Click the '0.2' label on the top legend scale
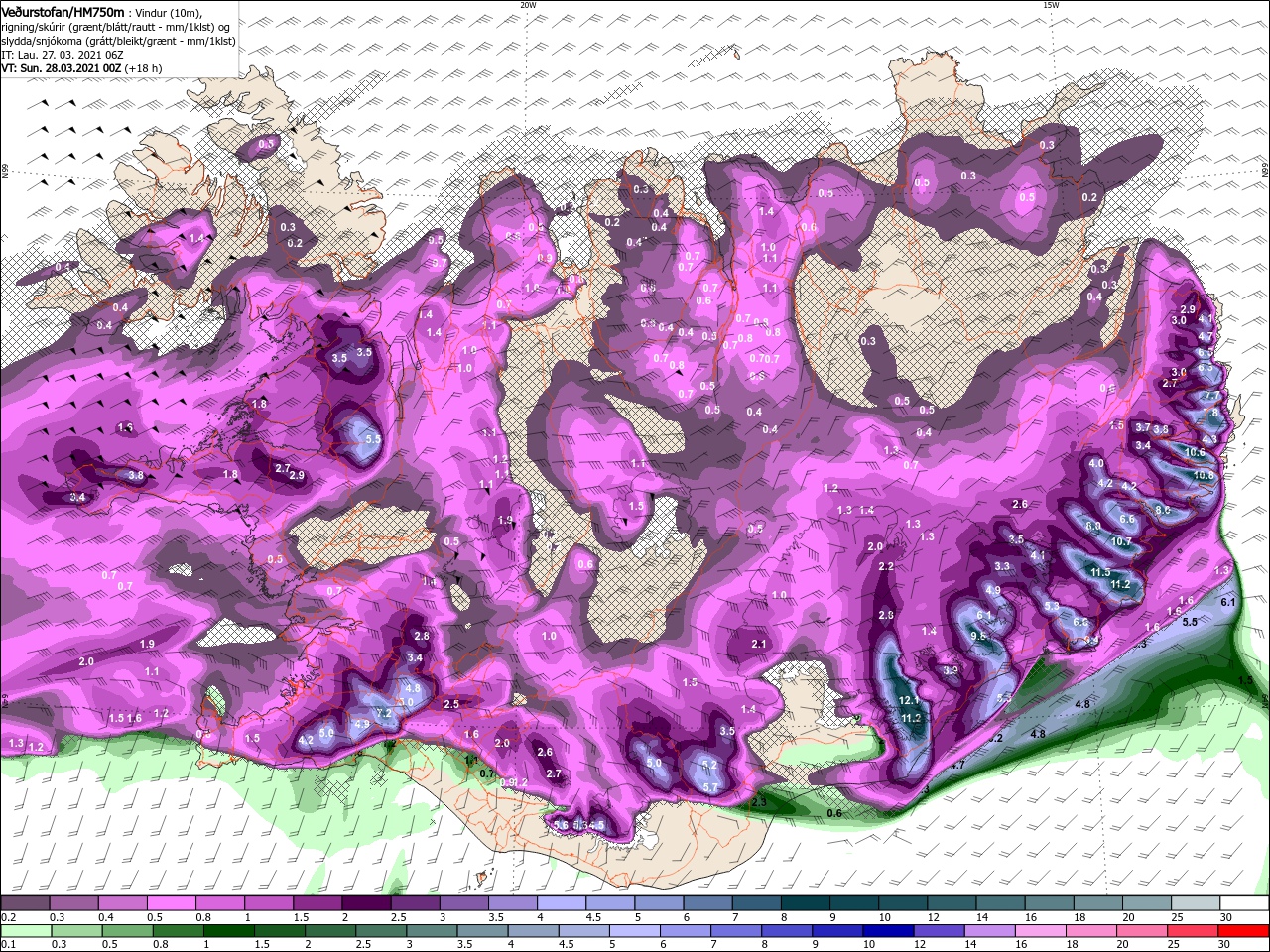1270x952 pixels. pyautogui.click(x=7, y=917)
